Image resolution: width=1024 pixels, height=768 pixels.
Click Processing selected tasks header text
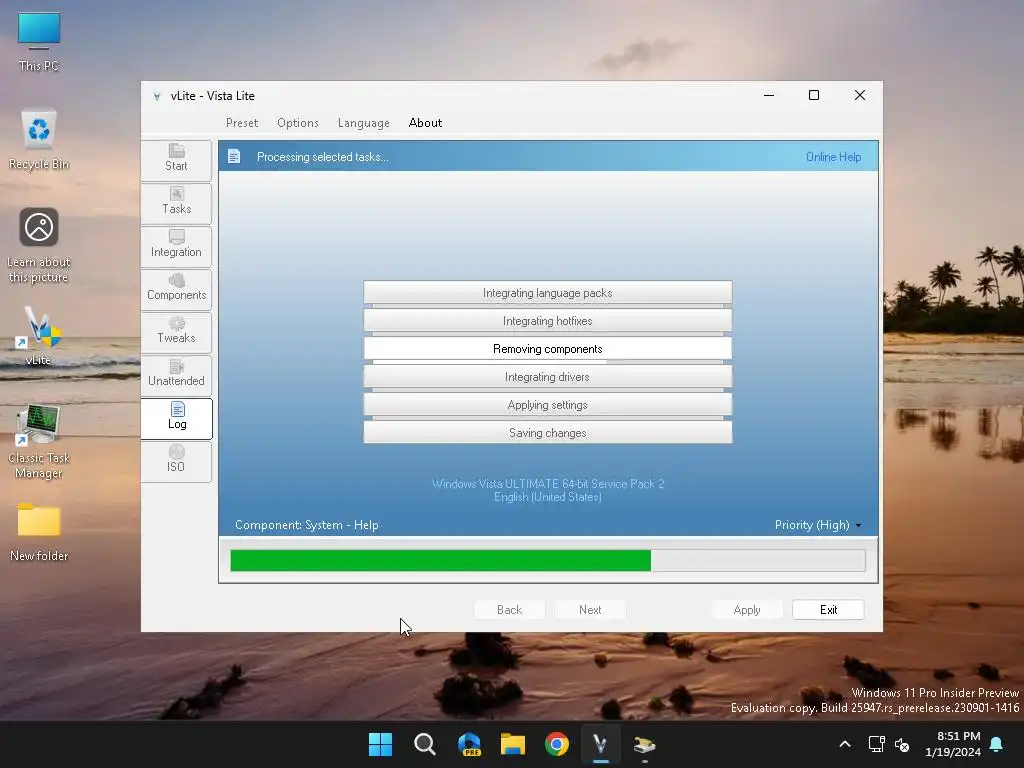click(323, 157)
